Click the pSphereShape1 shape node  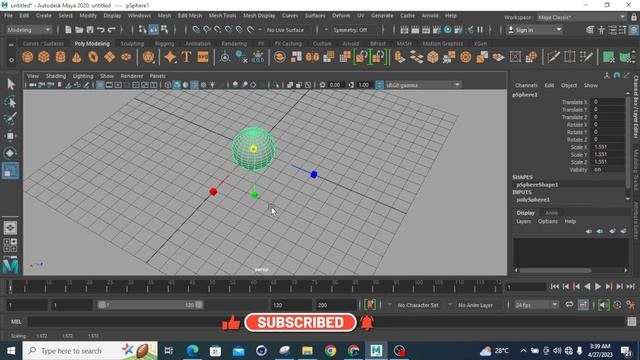coord(537,184)
